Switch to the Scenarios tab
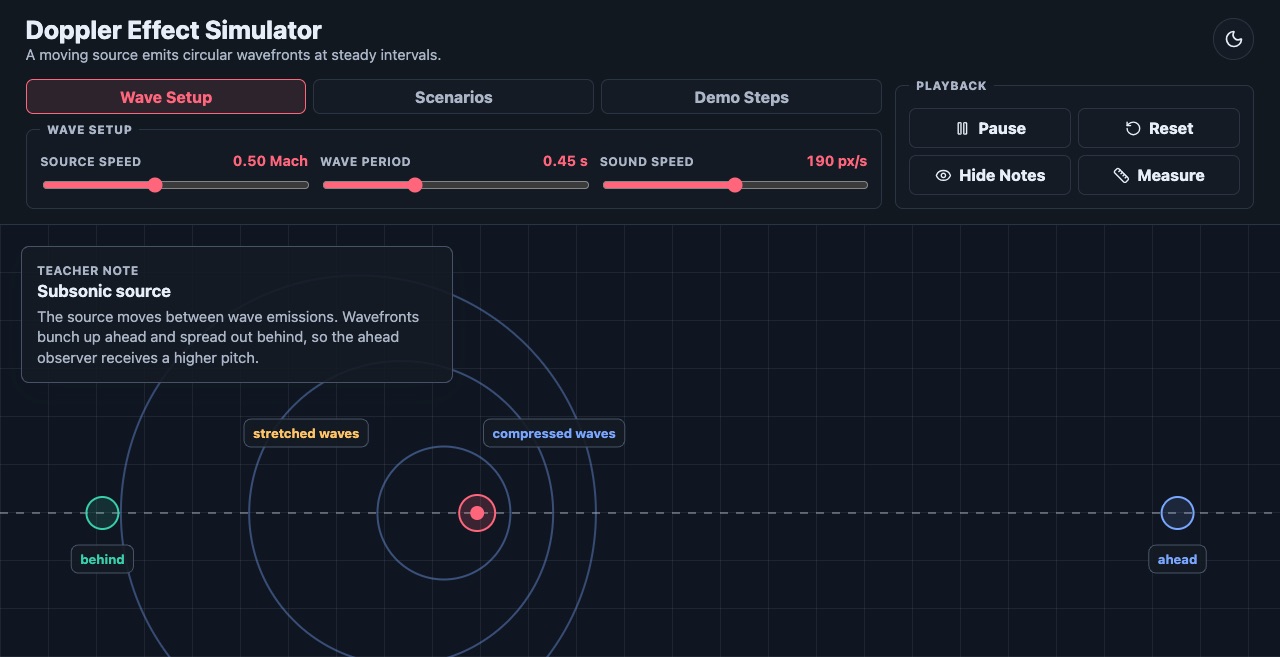 pyautogui.click(x=453, y=97)
